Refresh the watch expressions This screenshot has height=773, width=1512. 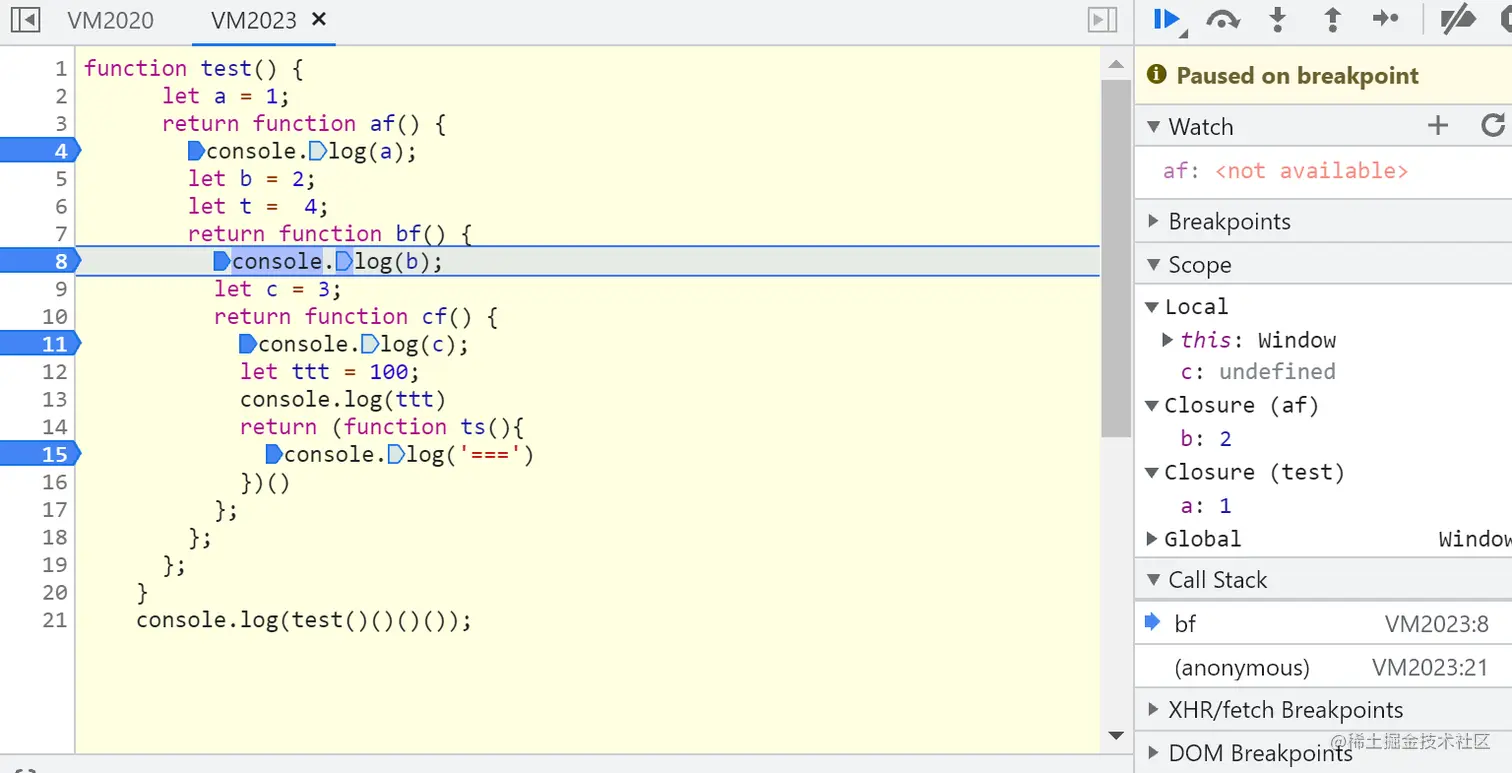pyautogui.click(x=1493, y=125)
